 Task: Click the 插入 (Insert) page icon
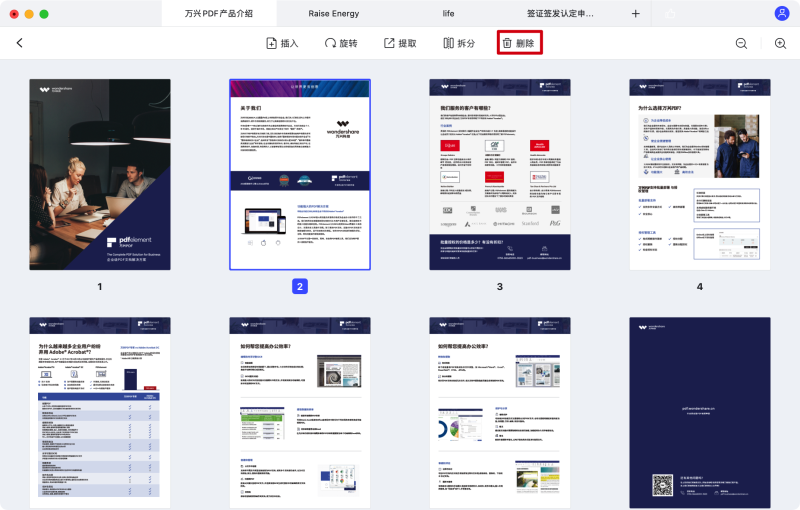click(x=271, y=44)
